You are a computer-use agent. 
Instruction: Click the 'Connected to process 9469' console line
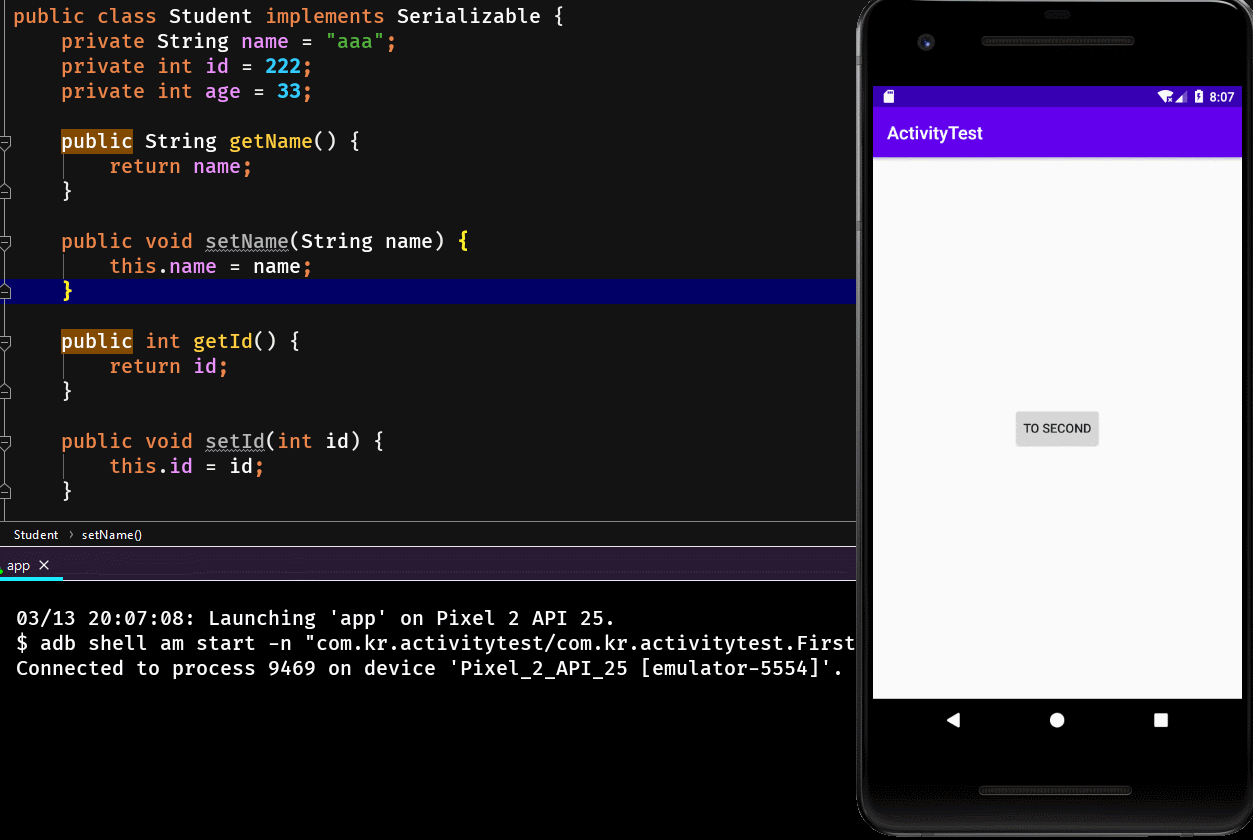pos(430,668)
